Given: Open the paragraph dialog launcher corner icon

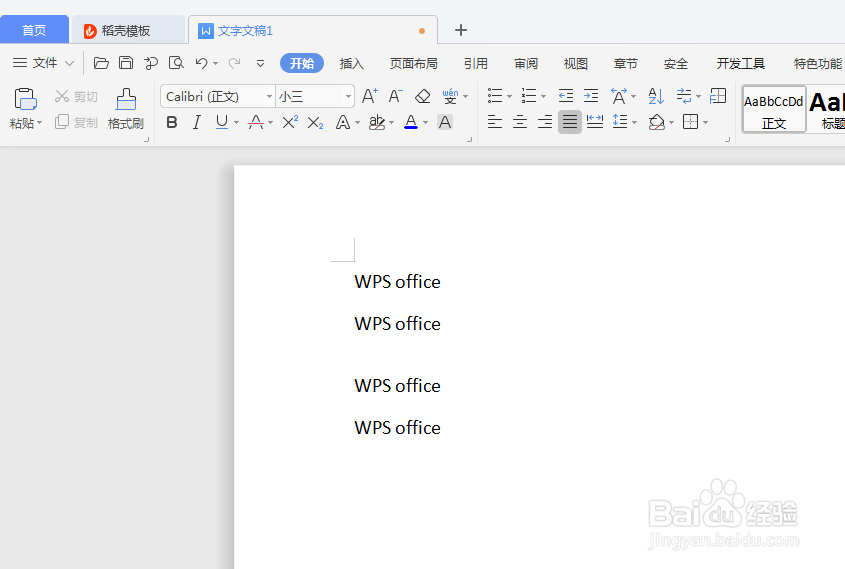Looking at the screenshot, I should click(728, 140).
